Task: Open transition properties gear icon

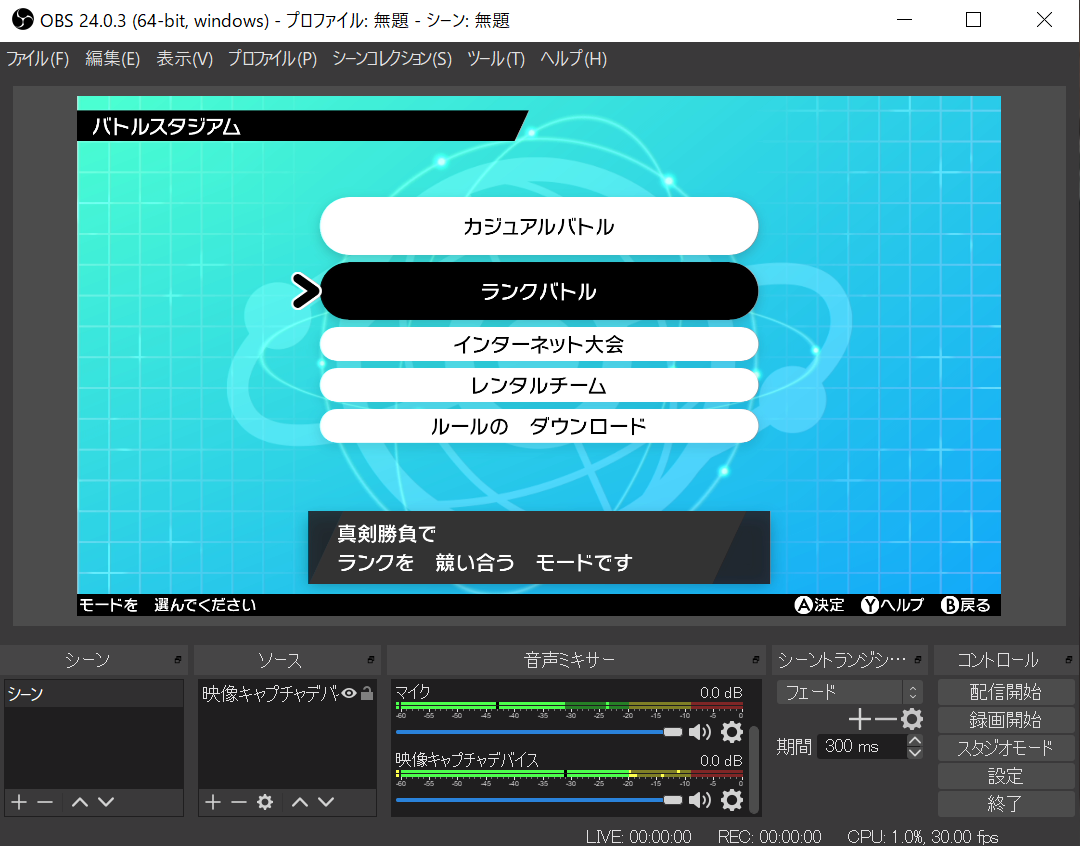Action: [x=912, y=719]
